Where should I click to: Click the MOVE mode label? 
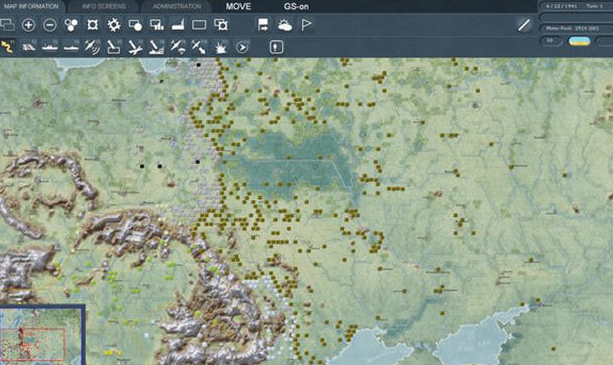(238, 7)
